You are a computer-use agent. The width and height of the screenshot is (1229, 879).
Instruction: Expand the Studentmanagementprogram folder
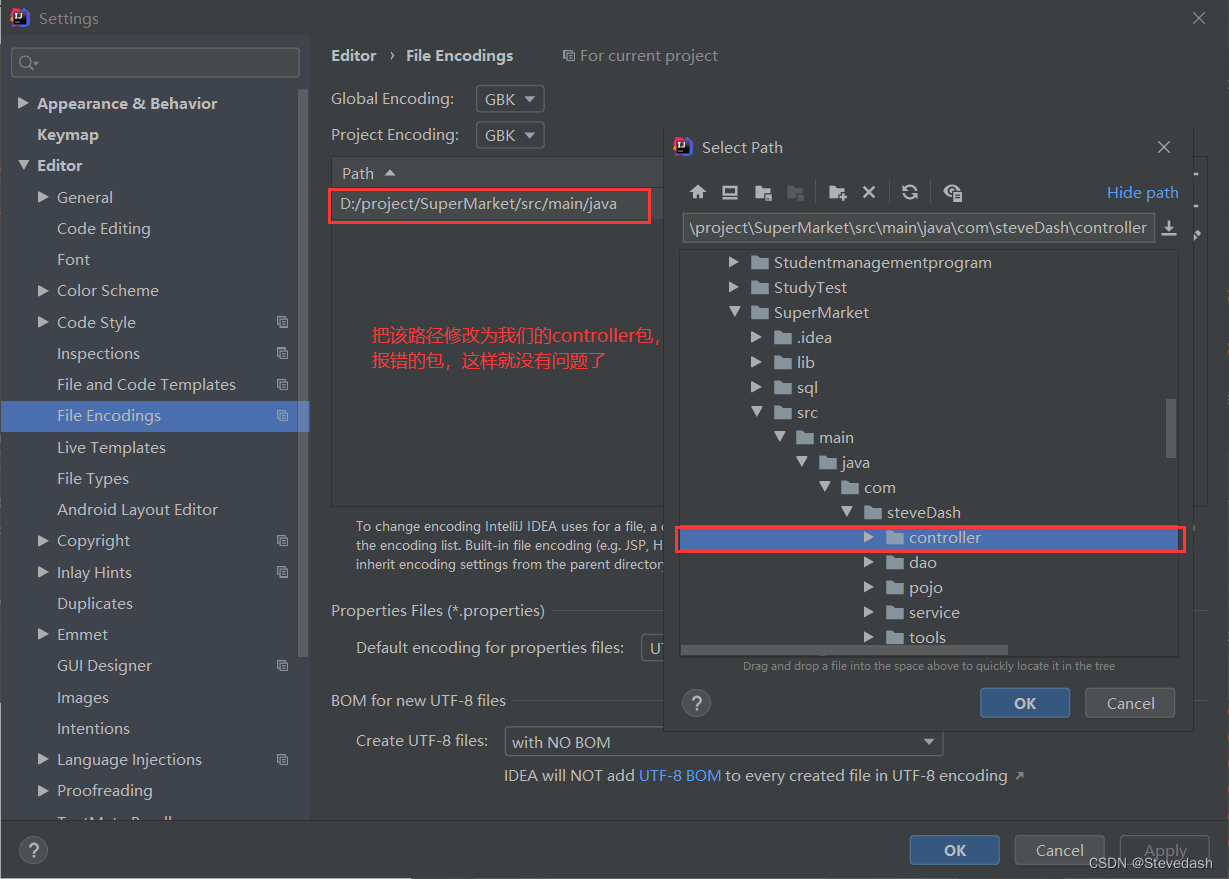[x=734, y=262]
